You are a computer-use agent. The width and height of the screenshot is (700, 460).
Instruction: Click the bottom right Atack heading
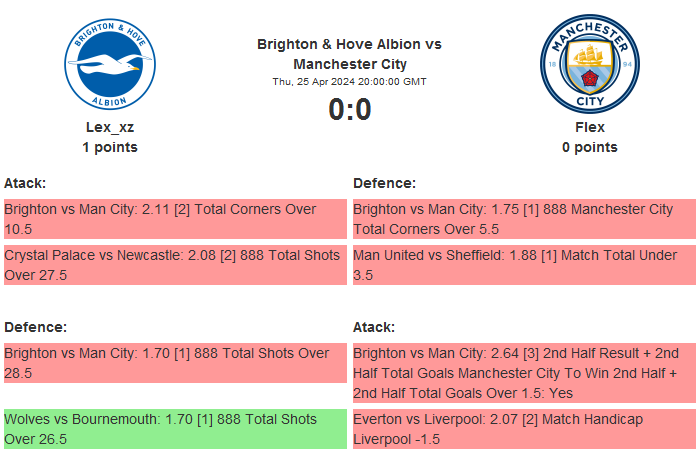point(374,327)
